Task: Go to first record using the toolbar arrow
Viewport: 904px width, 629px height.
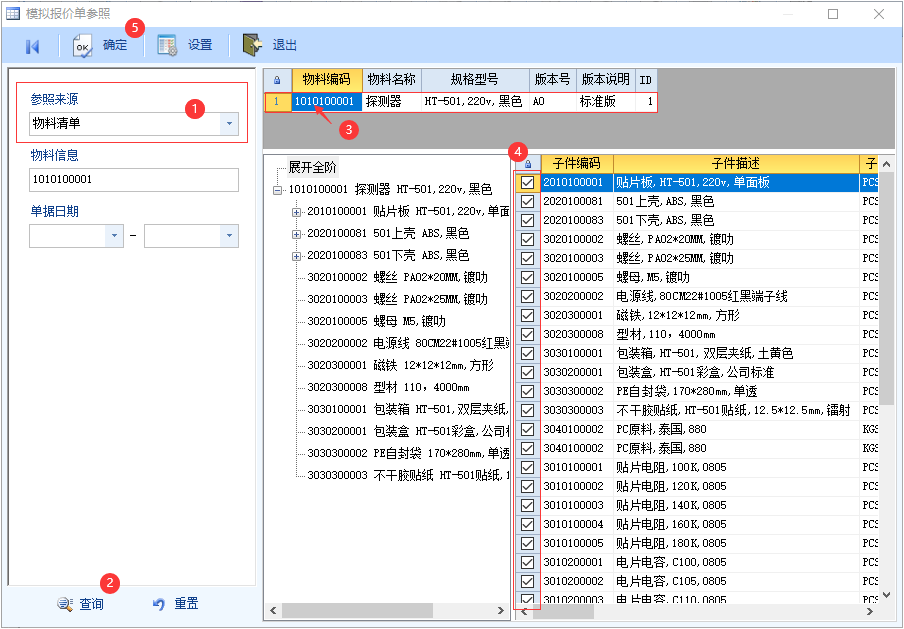Action: [x=33, y=46]
